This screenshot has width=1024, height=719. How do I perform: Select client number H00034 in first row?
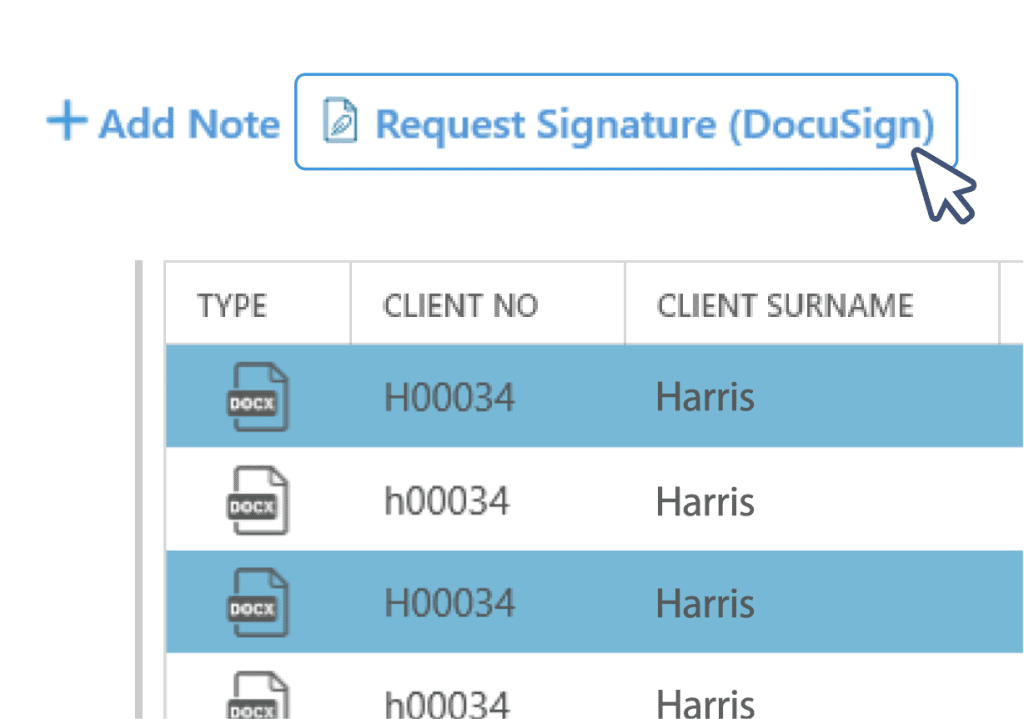pos(449,397)
